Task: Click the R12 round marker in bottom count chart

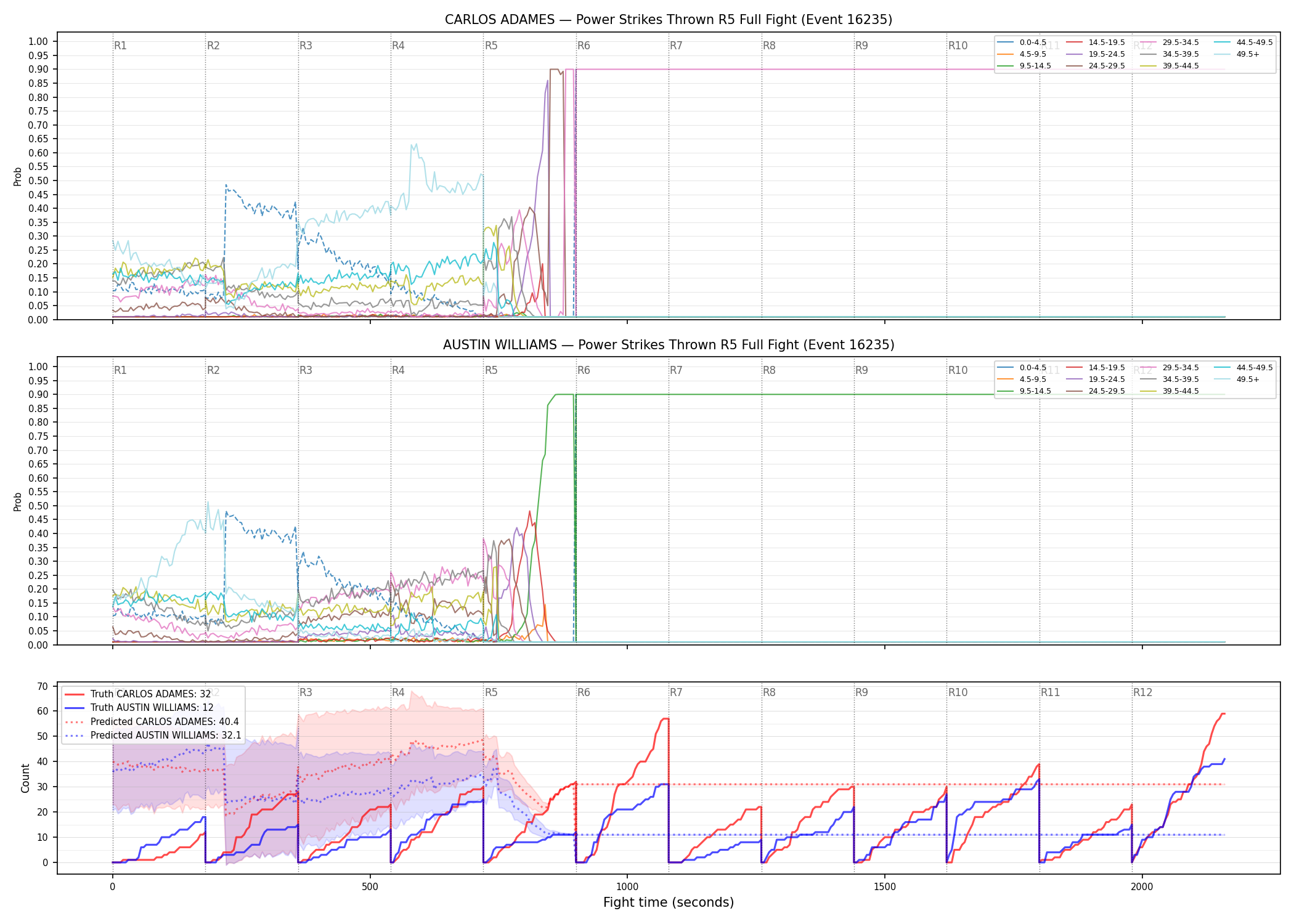Action: pyautogui.click(x=1142, y=692)
